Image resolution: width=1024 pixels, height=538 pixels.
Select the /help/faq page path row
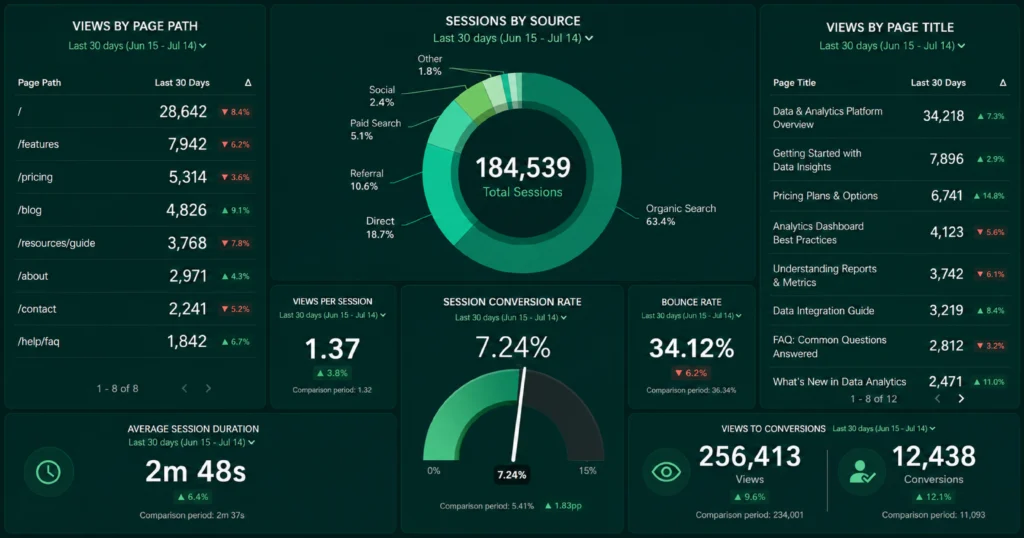pyautogui.click(x=135, y=341)
